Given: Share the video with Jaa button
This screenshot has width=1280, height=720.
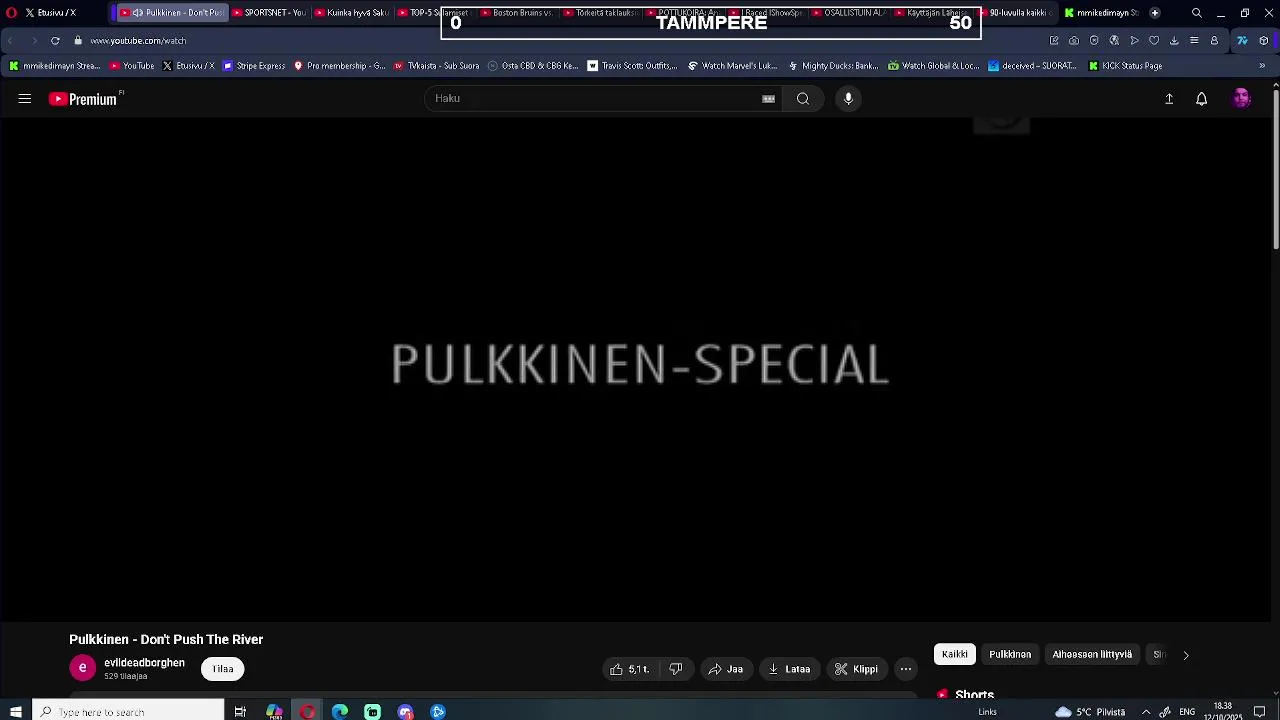Looking at the screenshot, I should point(726,669).
